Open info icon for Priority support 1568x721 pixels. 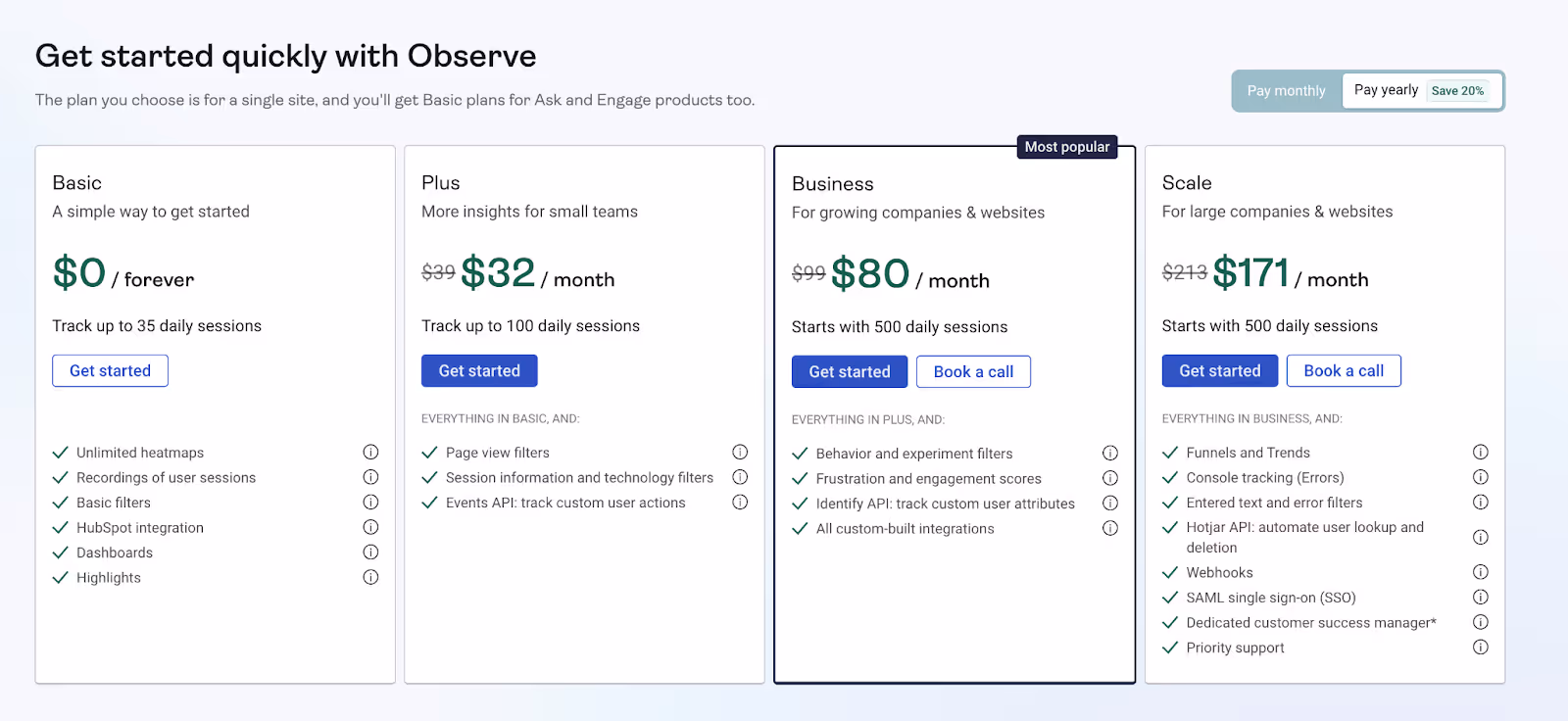1481,647
